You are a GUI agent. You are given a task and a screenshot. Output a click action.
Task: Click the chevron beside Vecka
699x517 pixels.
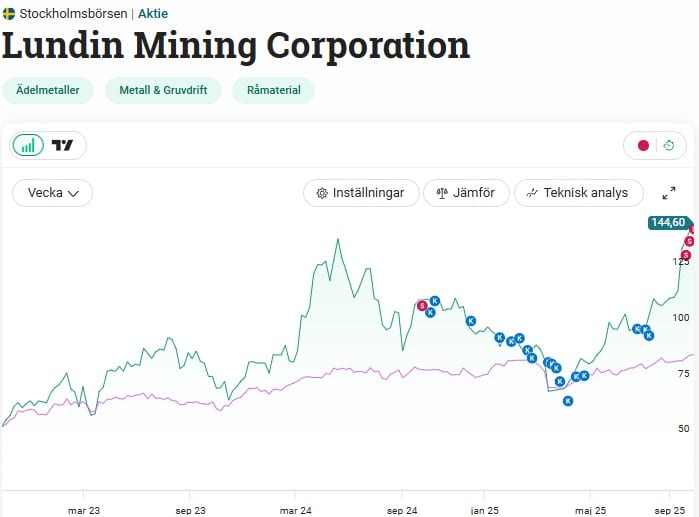tap(74, 193)
